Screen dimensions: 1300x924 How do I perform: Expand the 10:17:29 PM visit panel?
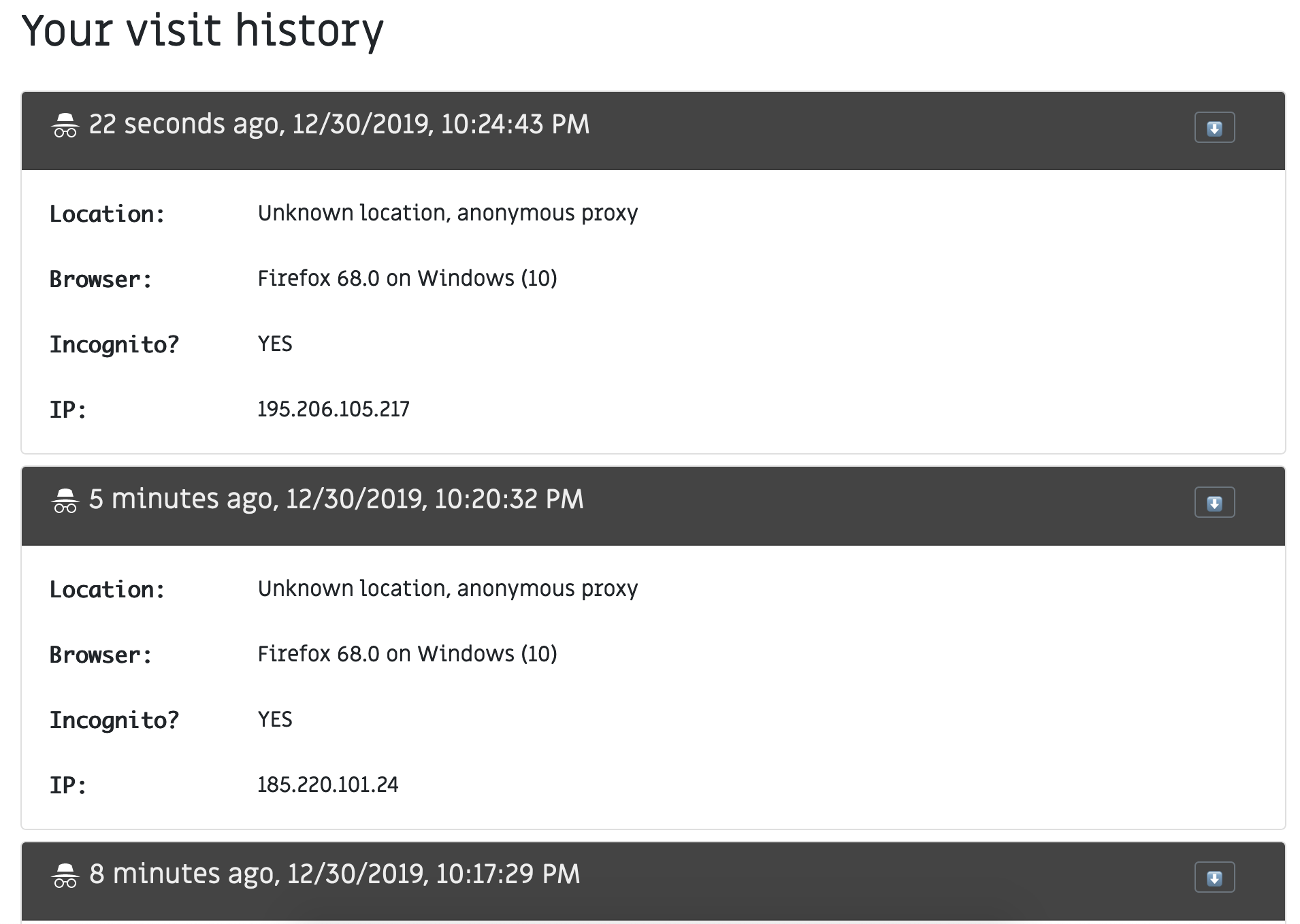pos(1214,878)
